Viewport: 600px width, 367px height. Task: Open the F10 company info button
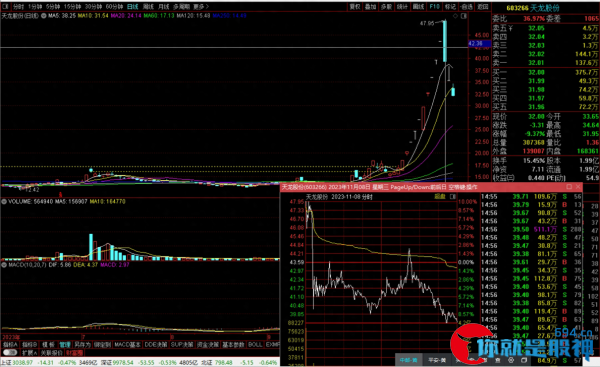click(x=434, y=7)
